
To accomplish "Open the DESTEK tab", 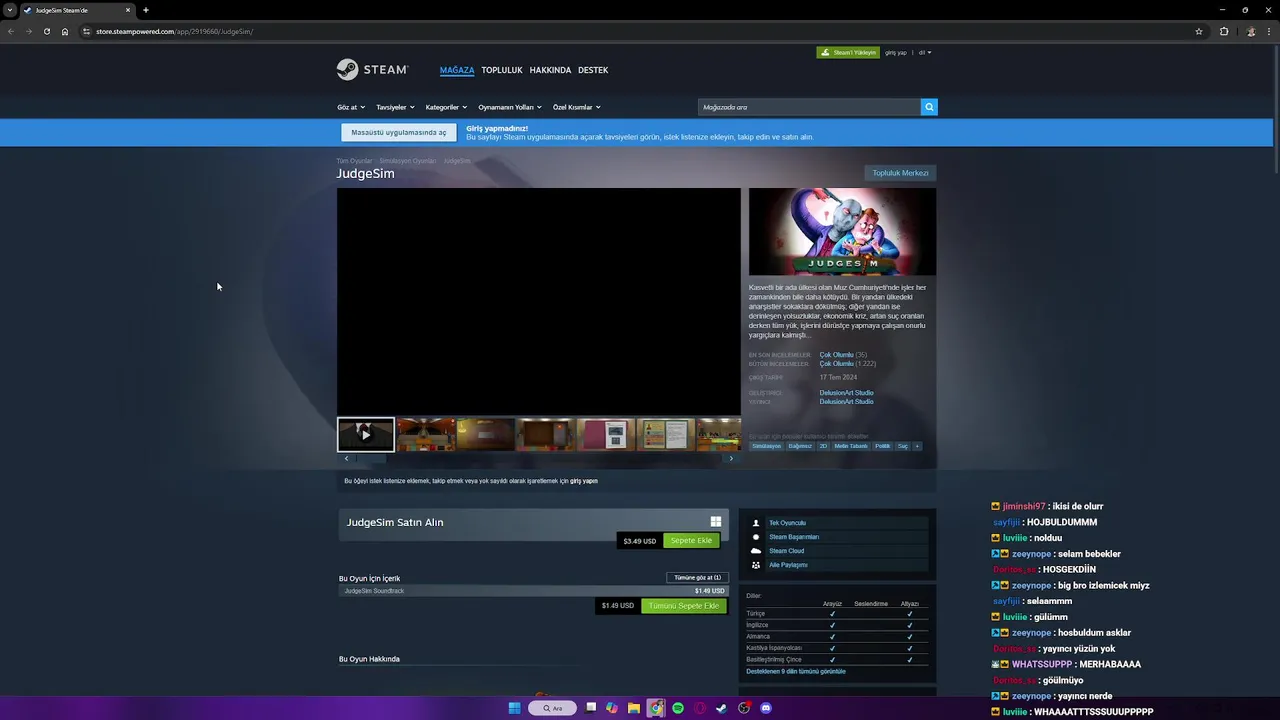I will (x=593, y=70).
